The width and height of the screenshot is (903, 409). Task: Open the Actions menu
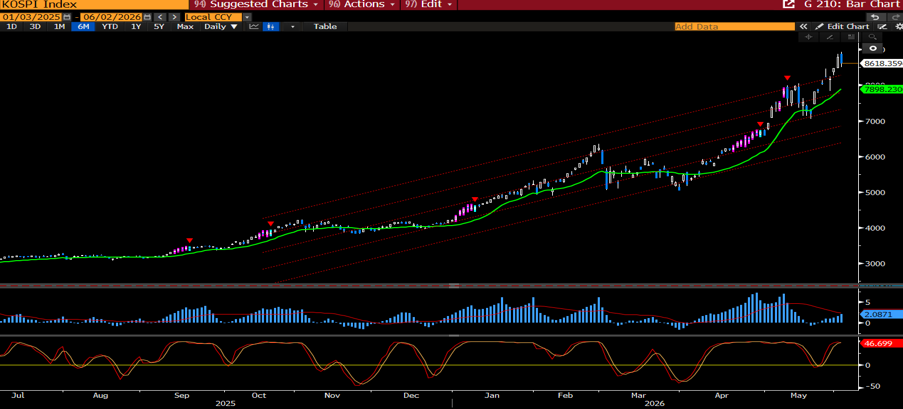click(362, 4)
